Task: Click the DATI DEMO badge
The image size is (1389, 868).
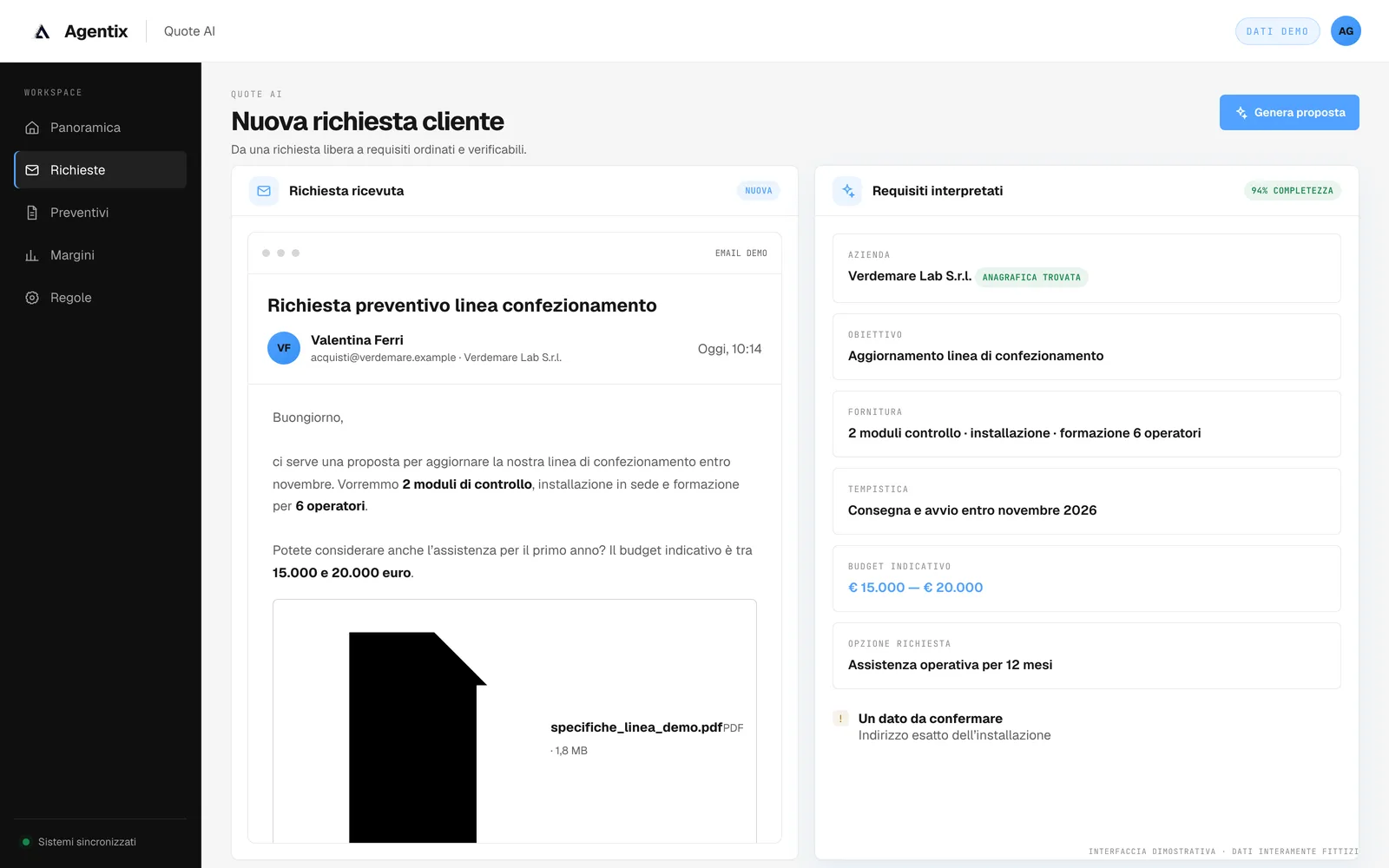Action: click(1277, 31)
